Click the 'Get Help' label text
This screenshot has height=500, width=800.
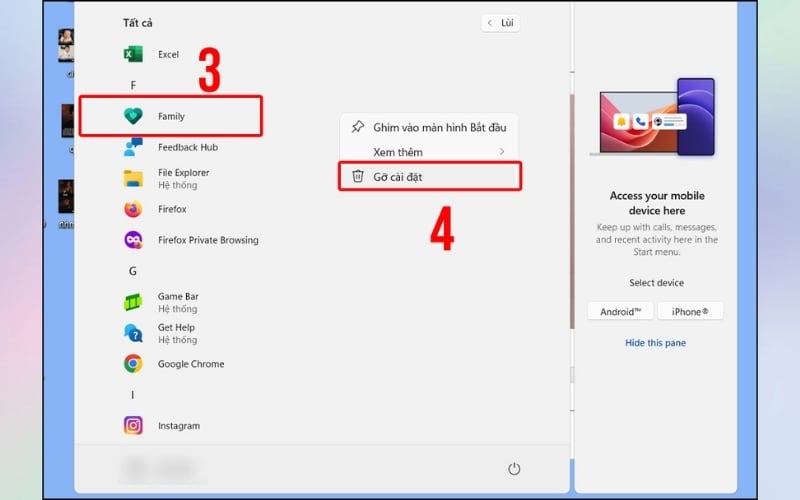[x=176, y=327]
